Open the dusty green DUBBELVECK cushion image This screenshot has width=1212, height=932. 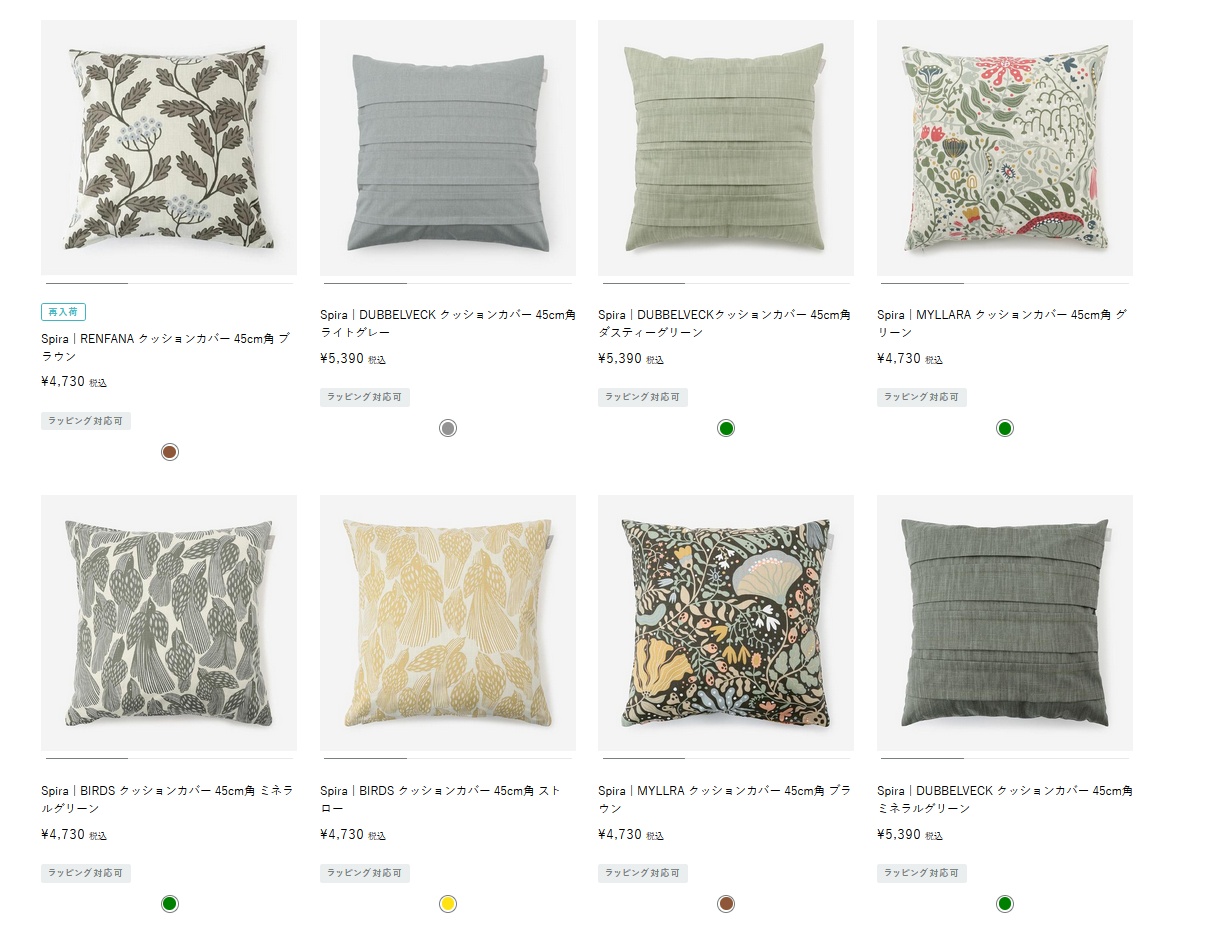[726, 147]
